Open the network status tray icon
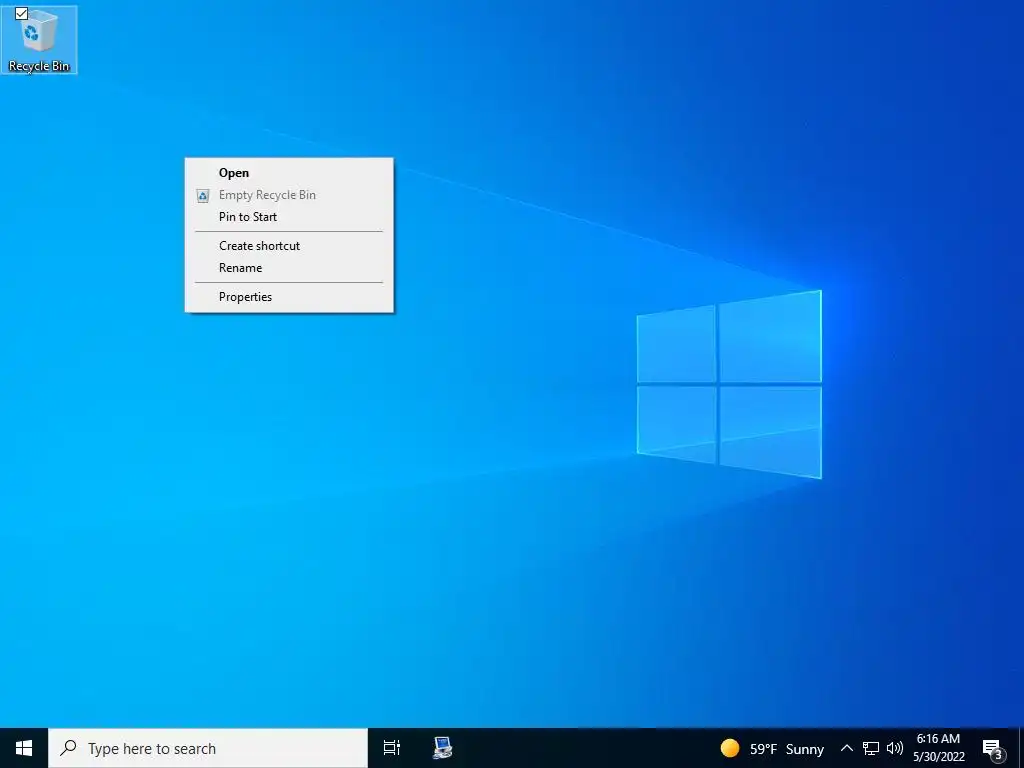 tap(871, 748)
